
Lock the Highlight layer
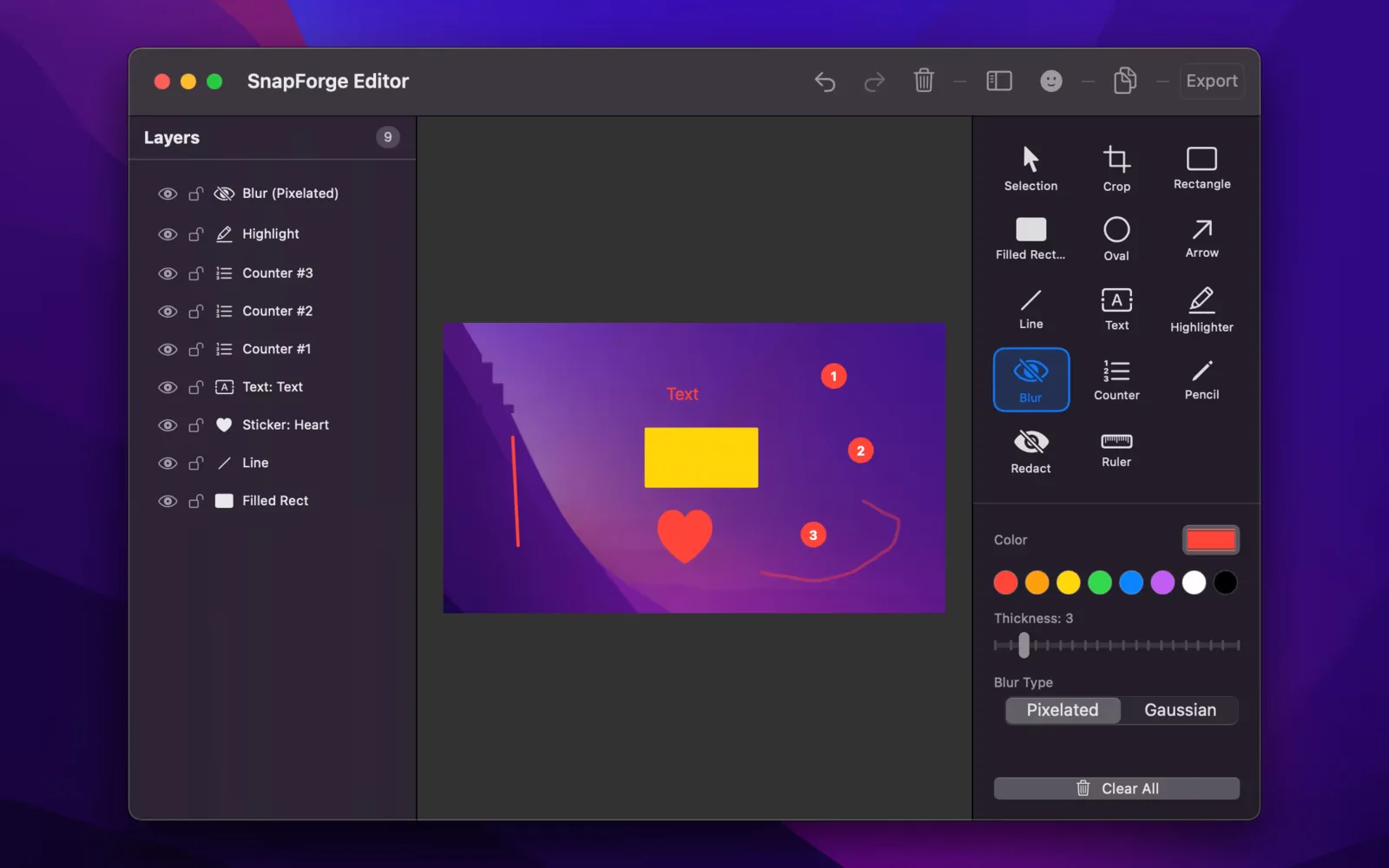coord(196,234)
